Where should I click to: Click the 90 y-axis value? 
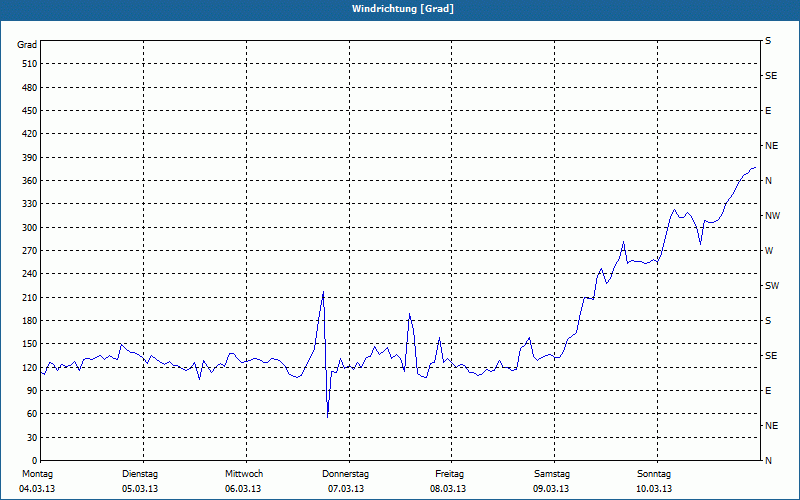(x=32, y=390)
